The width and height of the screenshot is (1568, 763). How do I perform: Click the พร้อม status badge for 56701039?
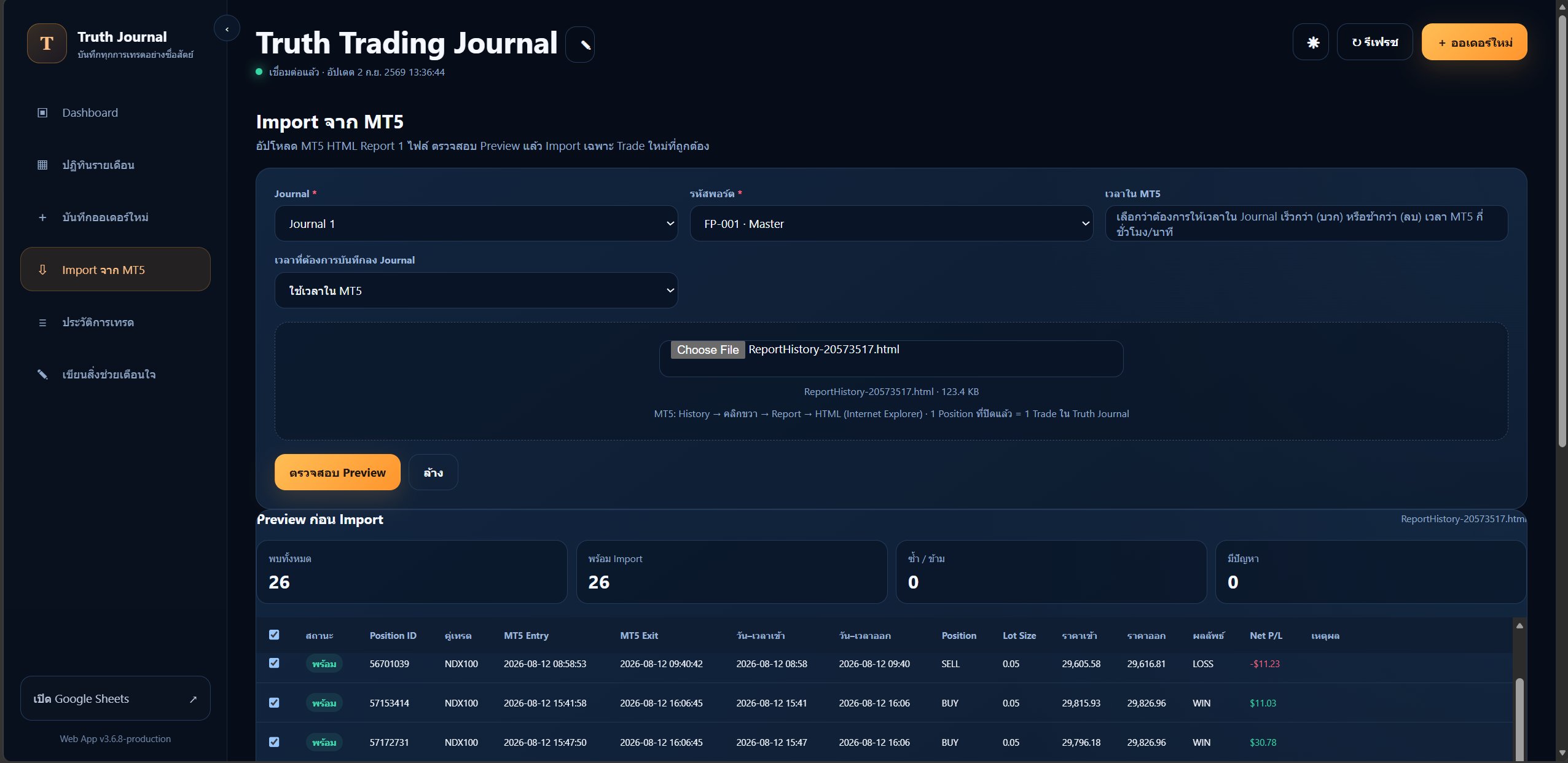[x=324, y=664]
